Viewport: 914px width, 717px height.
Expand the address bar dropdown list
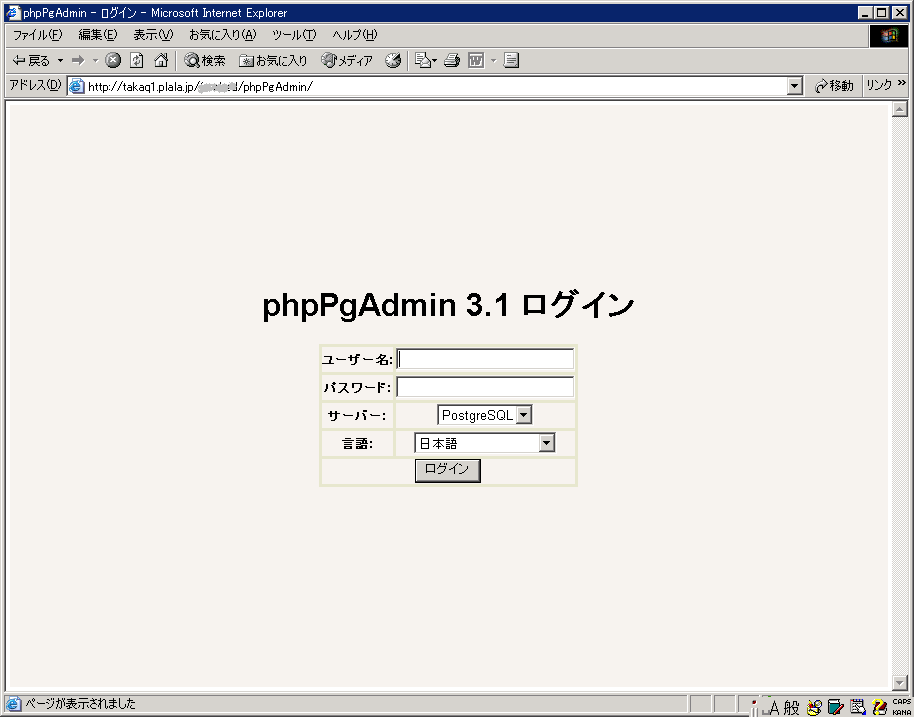pos(795,86)
